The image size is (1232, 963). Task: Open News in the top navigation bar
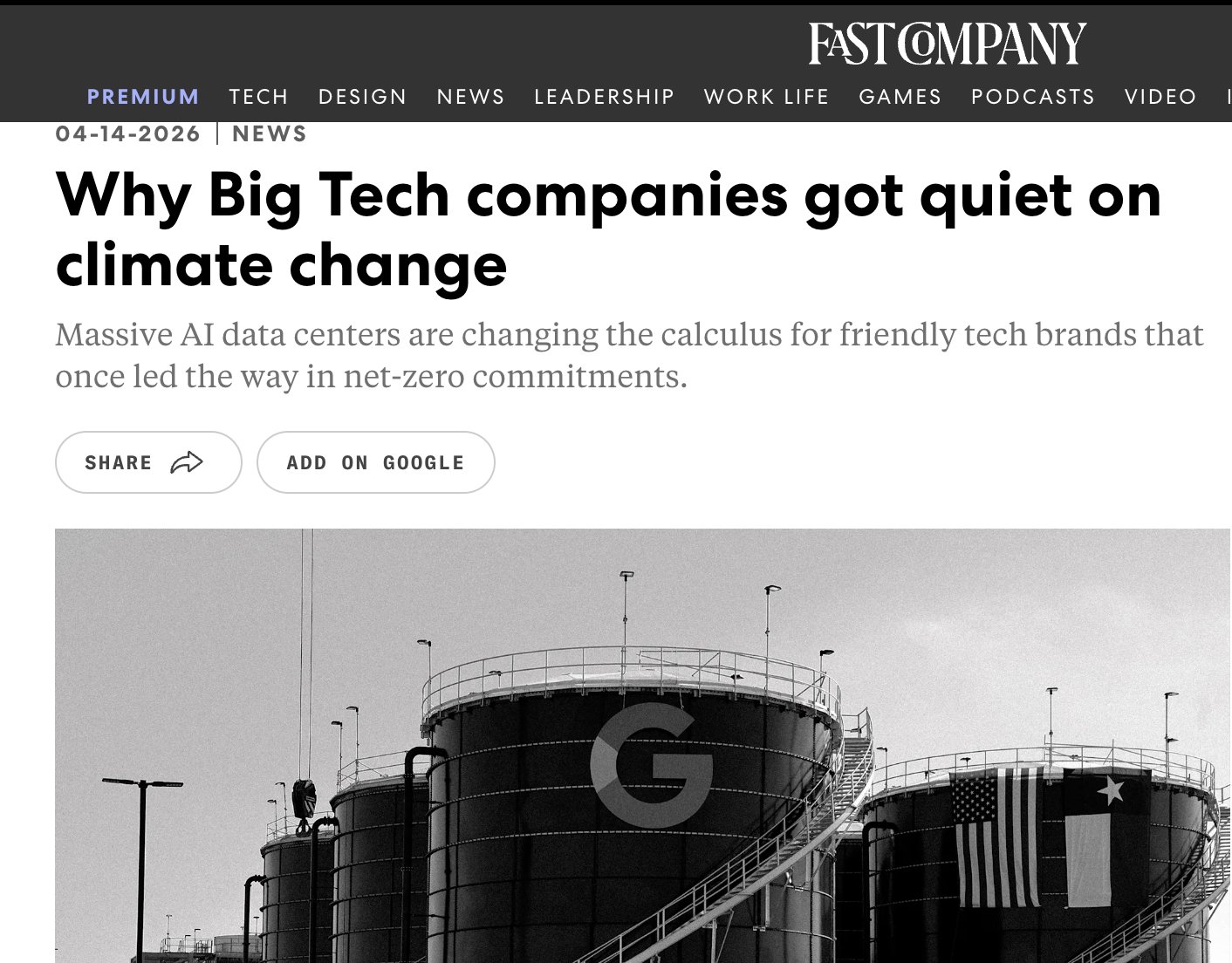pyautogui.click(x=470, y=97)
